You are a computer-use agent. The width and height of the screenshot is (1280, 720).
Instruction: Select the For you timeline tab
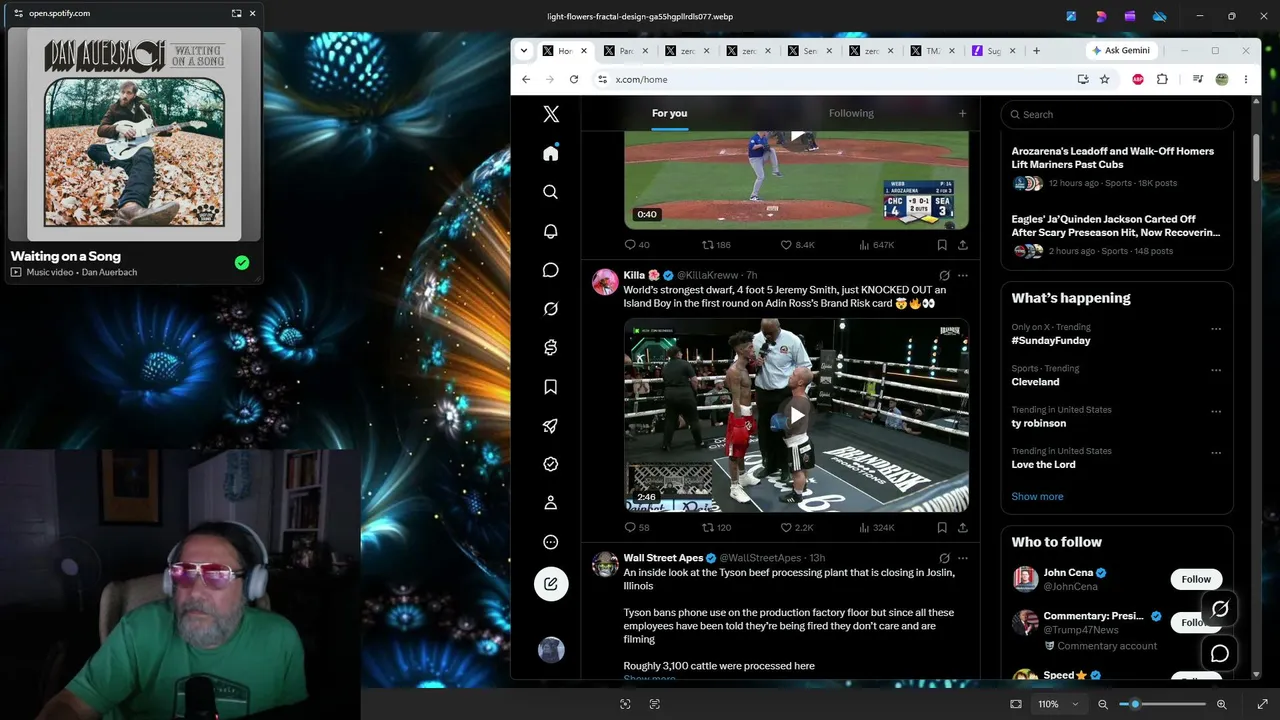coord(670,113)
